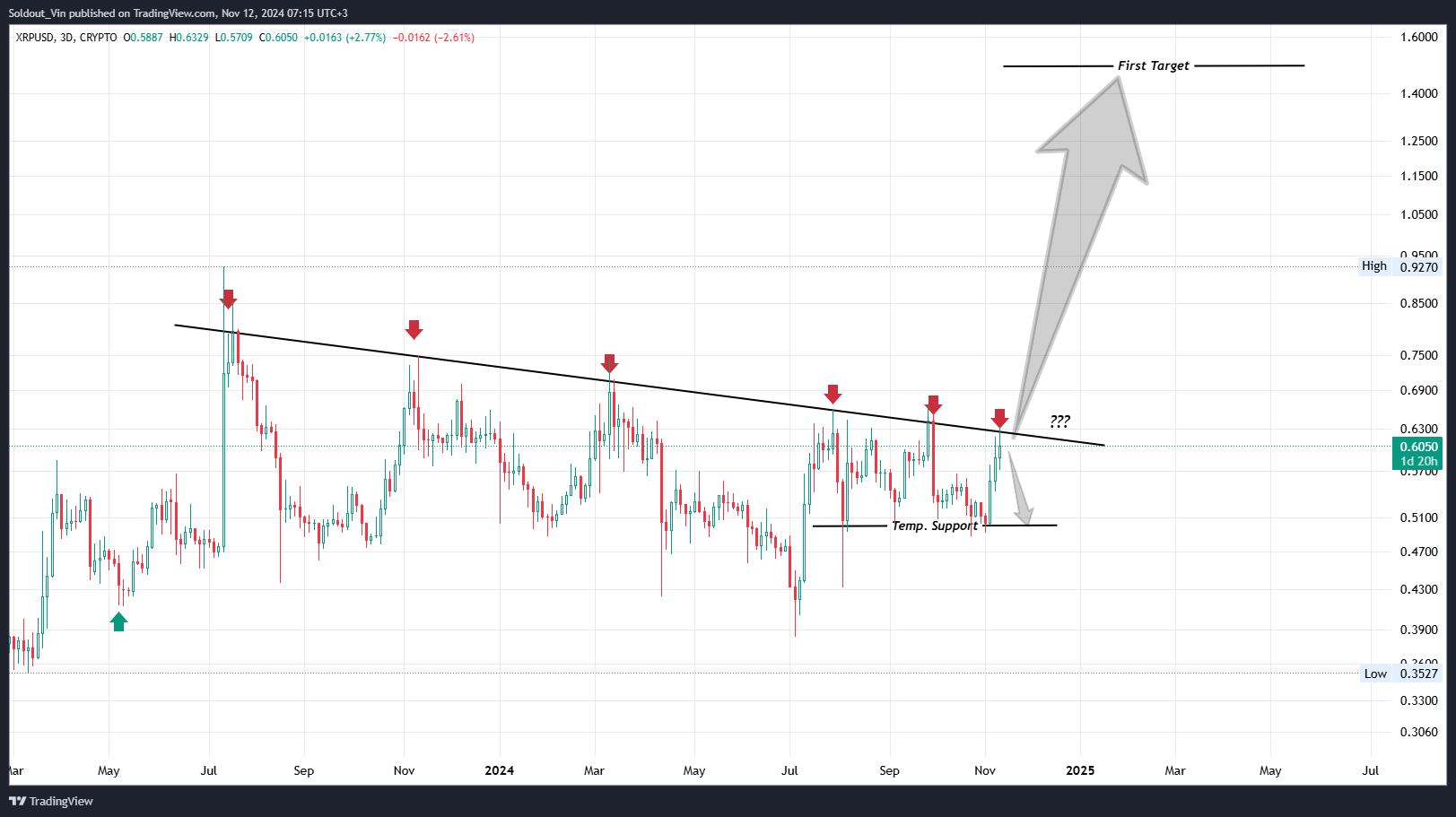Image resolution: width=1456 pixels, height=817 pixels.
Task: Click the 0.4300 price axis label
Action: 1419,589
